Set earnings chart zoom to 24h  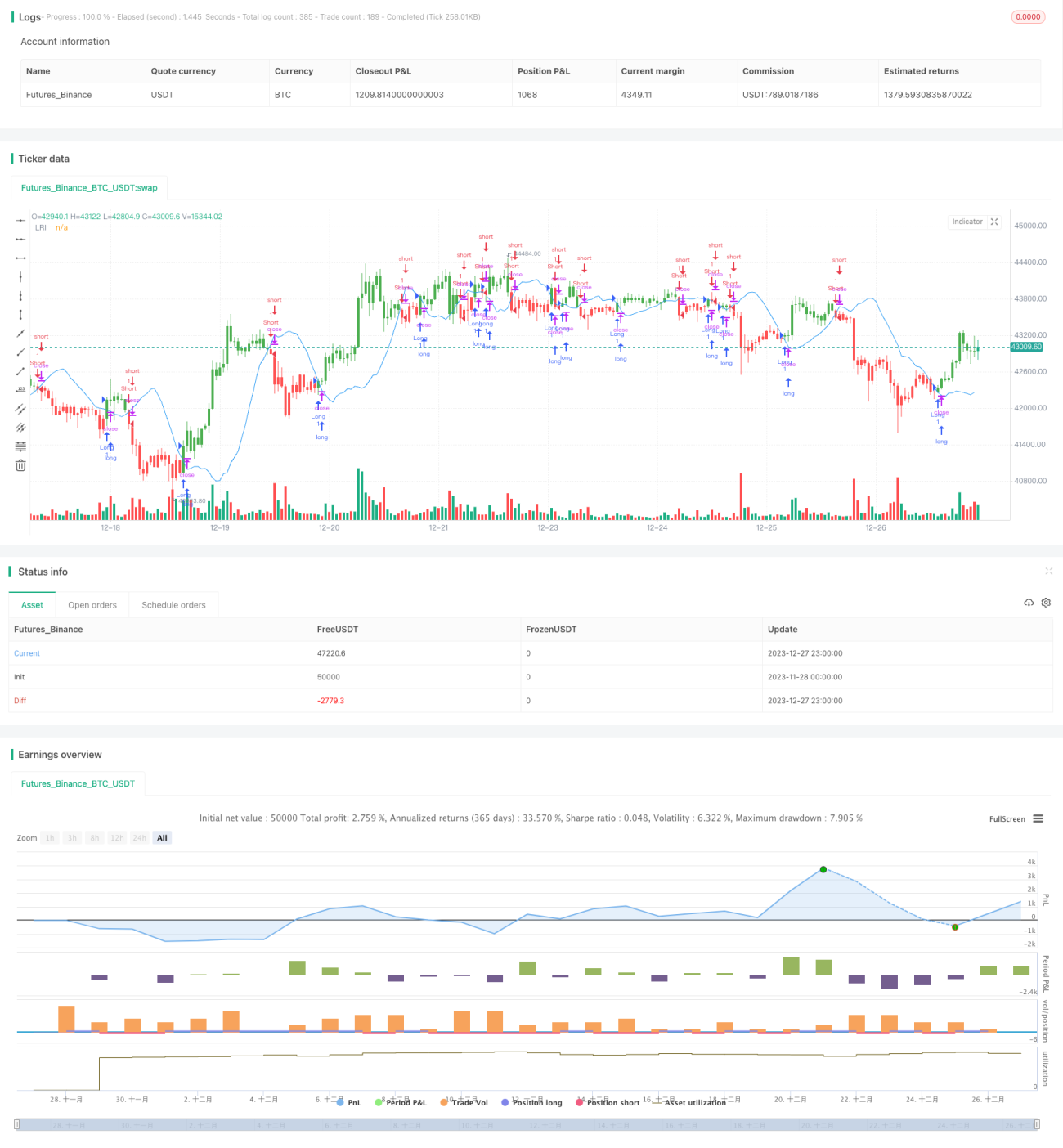[x=140, y=838]
